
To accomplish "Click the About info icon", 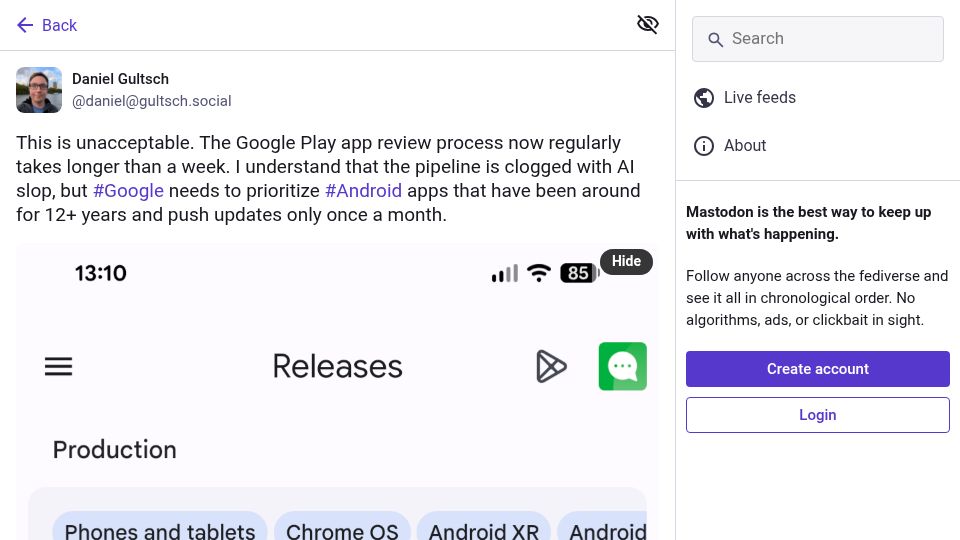I will coord(703,146).
